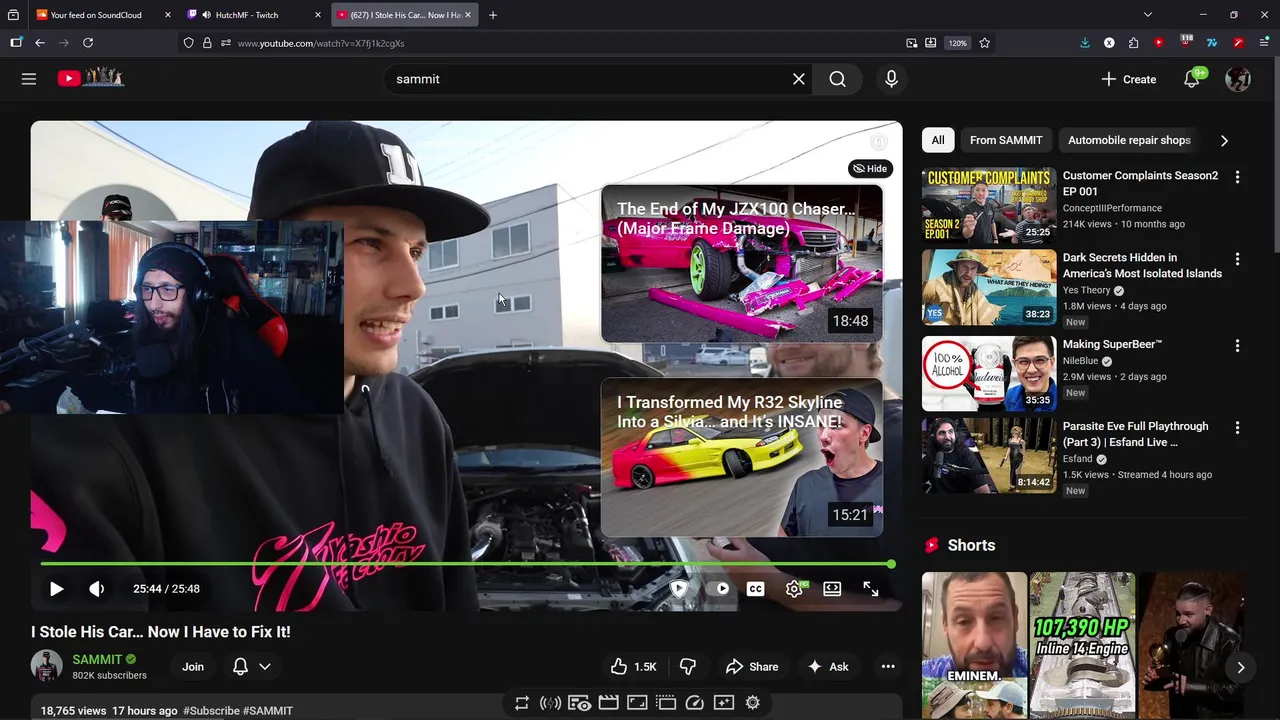1280x720 pixels.
Task: Start voice search with microphone
Action: click(x=891, y=79)
